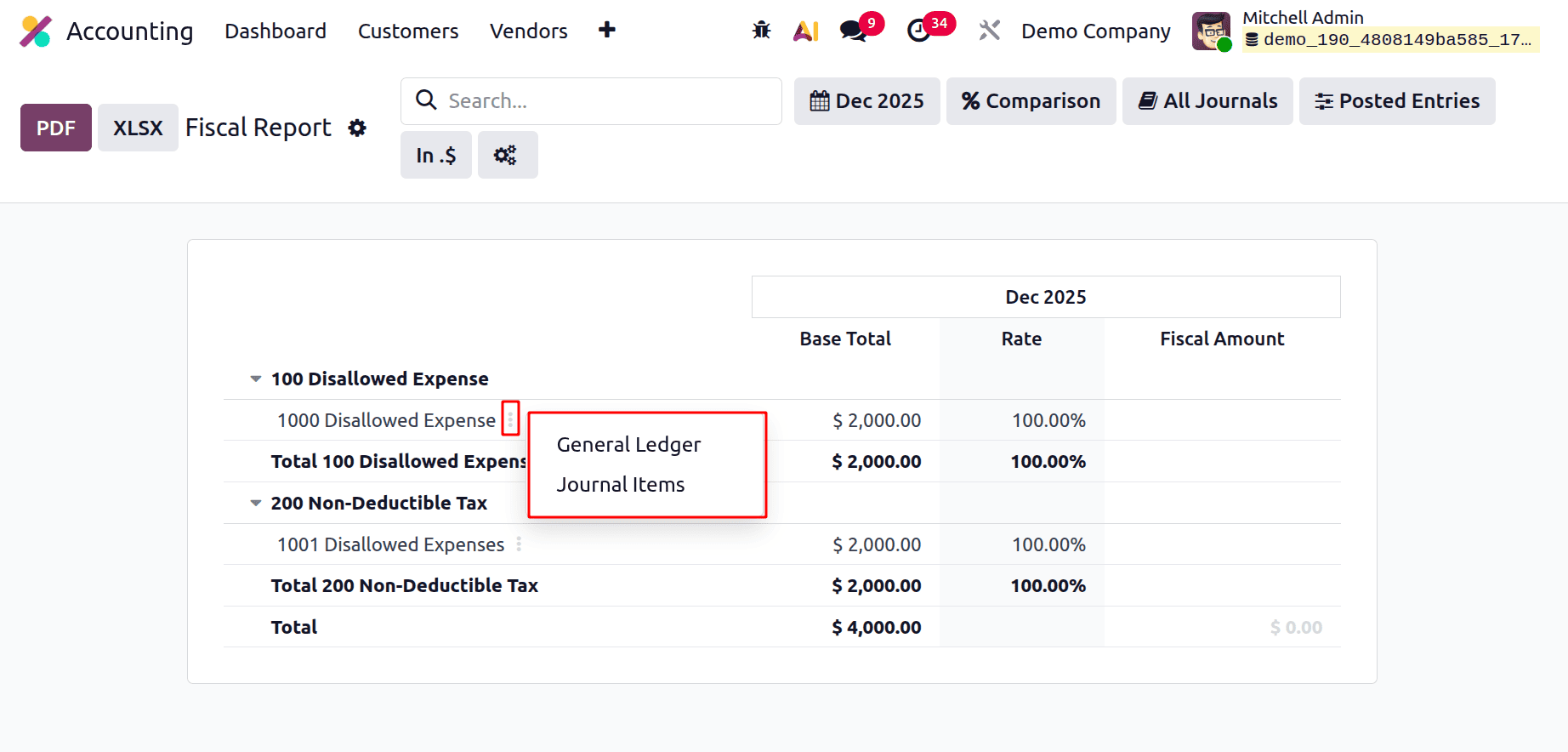Open the All Journals filter dropdown
The image size is (1568, 752).
pos(1207,101)
